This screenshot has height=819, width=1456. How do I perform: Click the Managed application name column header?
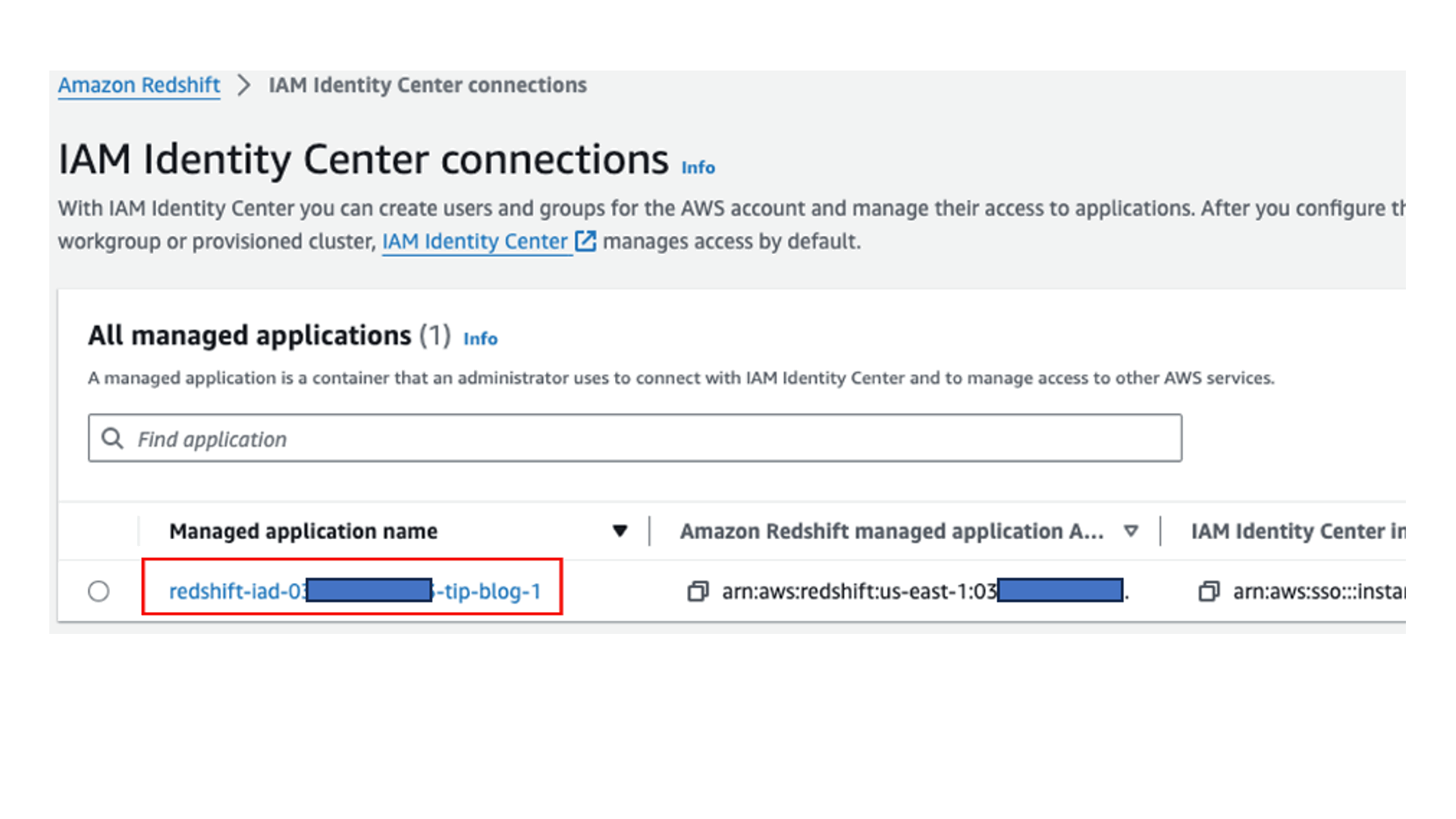tap(303, 531)
